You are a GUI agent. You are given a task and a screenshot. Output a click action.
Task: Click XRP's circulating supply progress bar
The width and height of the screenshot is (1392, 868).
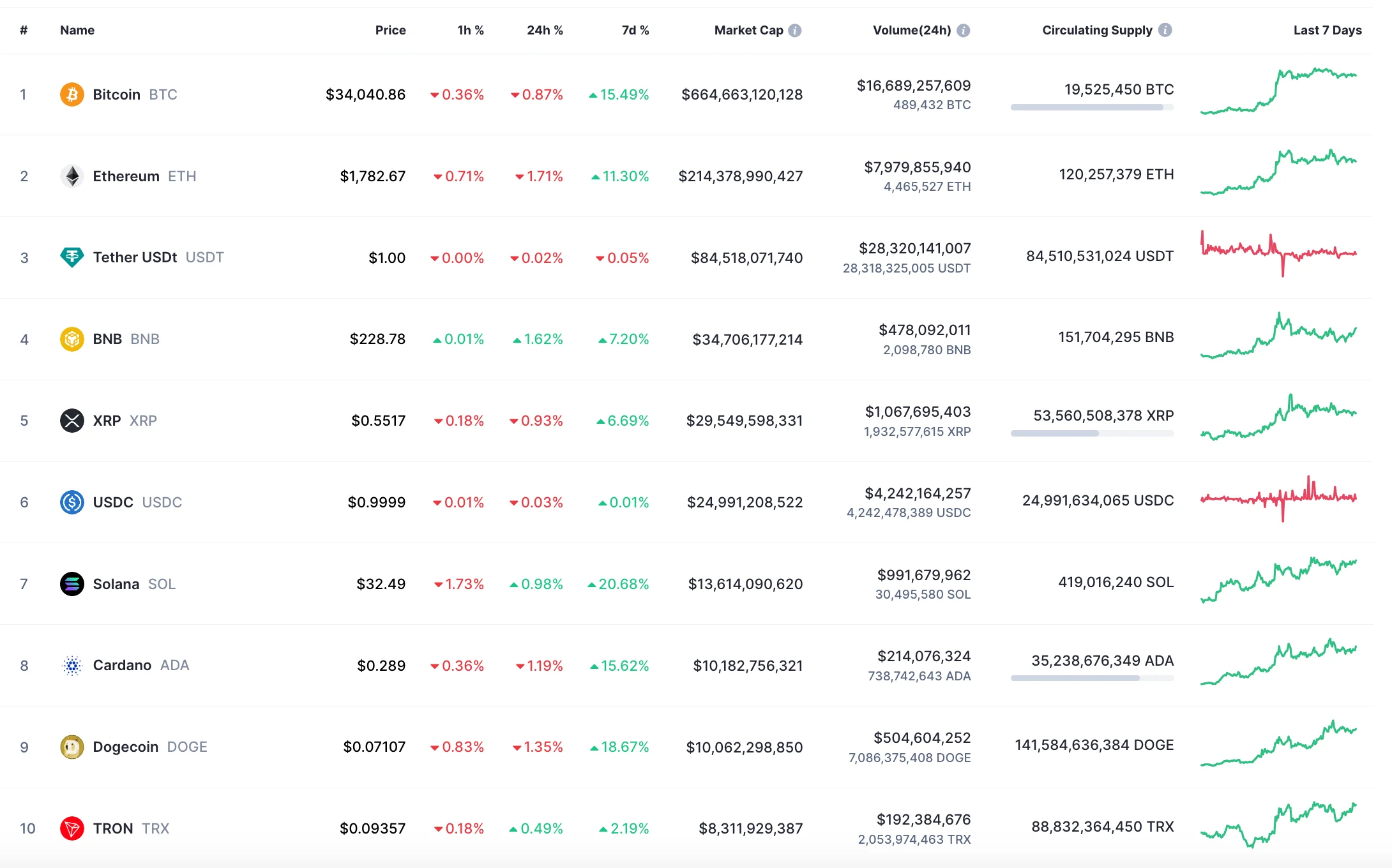(x=1092, y=433)
